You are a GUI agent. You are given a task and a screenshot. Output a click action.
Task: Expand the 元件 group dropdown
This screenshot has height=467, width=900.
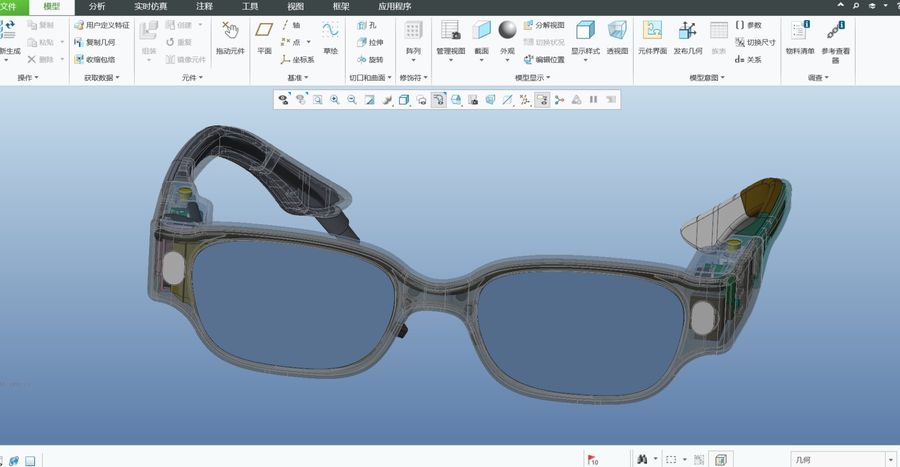[192, 77]
